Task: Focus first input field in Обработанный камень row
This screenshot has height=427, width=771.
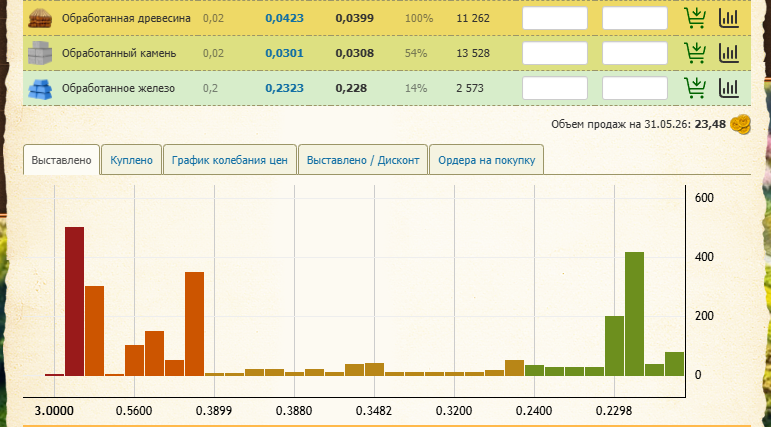Action: point(555,53)
